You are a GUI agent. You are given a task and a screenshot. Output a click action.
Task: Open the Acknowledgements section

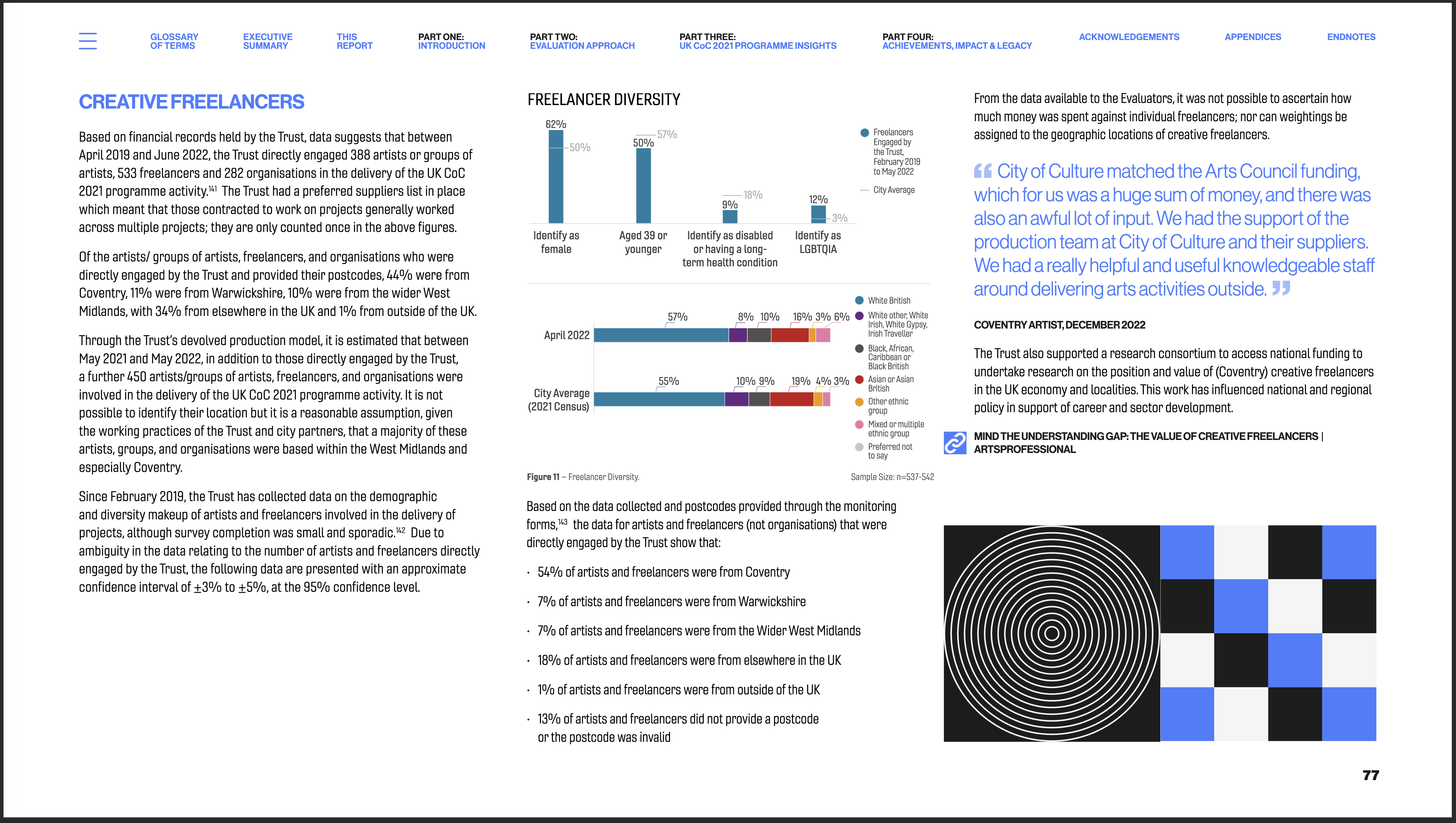tap(1129, 37)
